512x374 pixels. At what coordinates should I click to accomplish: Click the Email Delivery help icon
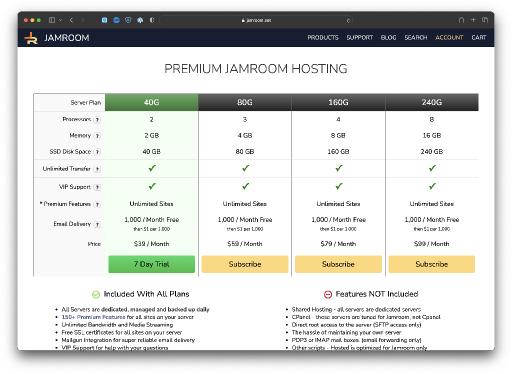(97, 224)
